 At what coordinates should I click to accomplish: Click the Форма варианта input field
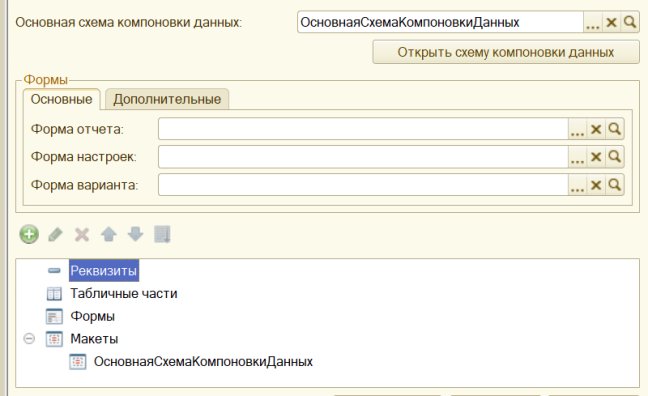(x=363, y=184)
